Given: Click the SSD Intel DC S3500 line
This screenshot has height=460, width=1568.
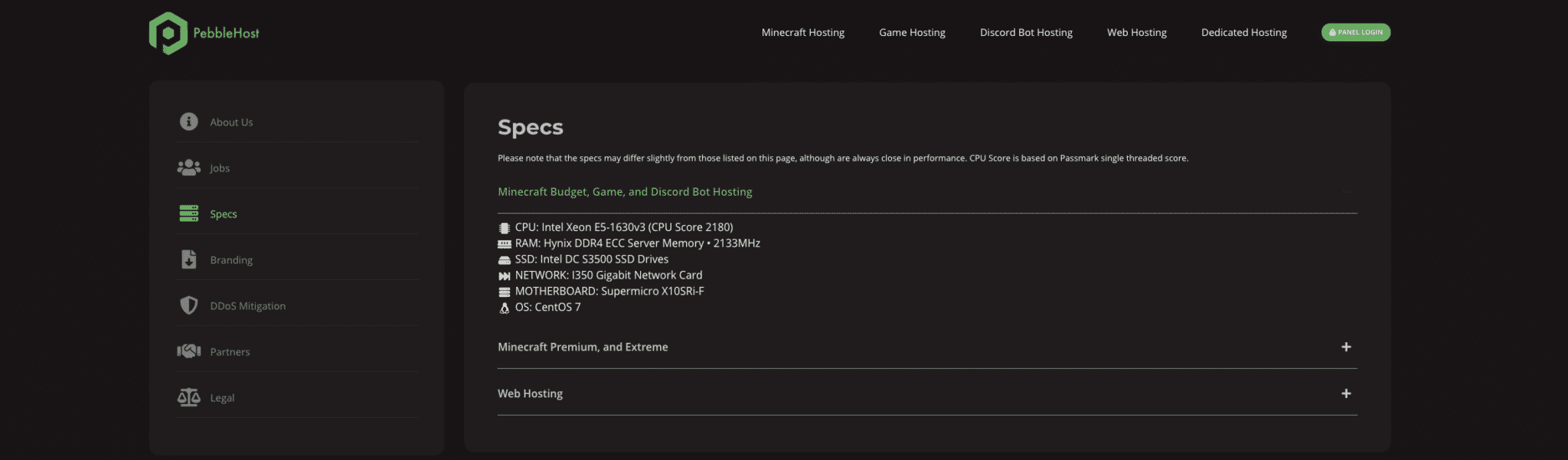Looking at the screenshot, I should [591, 259].
